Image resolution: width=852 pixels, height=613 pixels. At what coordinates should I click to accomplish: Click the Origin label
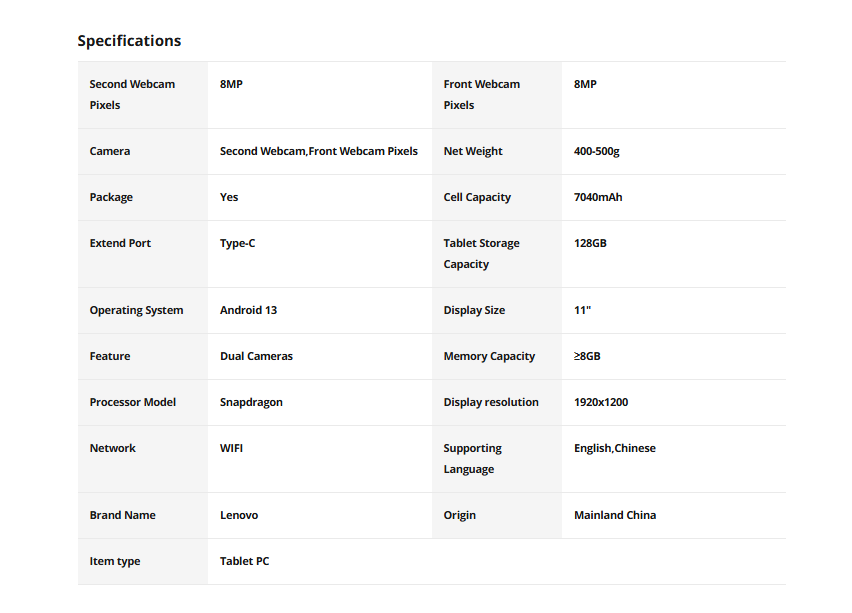[x=460, y=515]
